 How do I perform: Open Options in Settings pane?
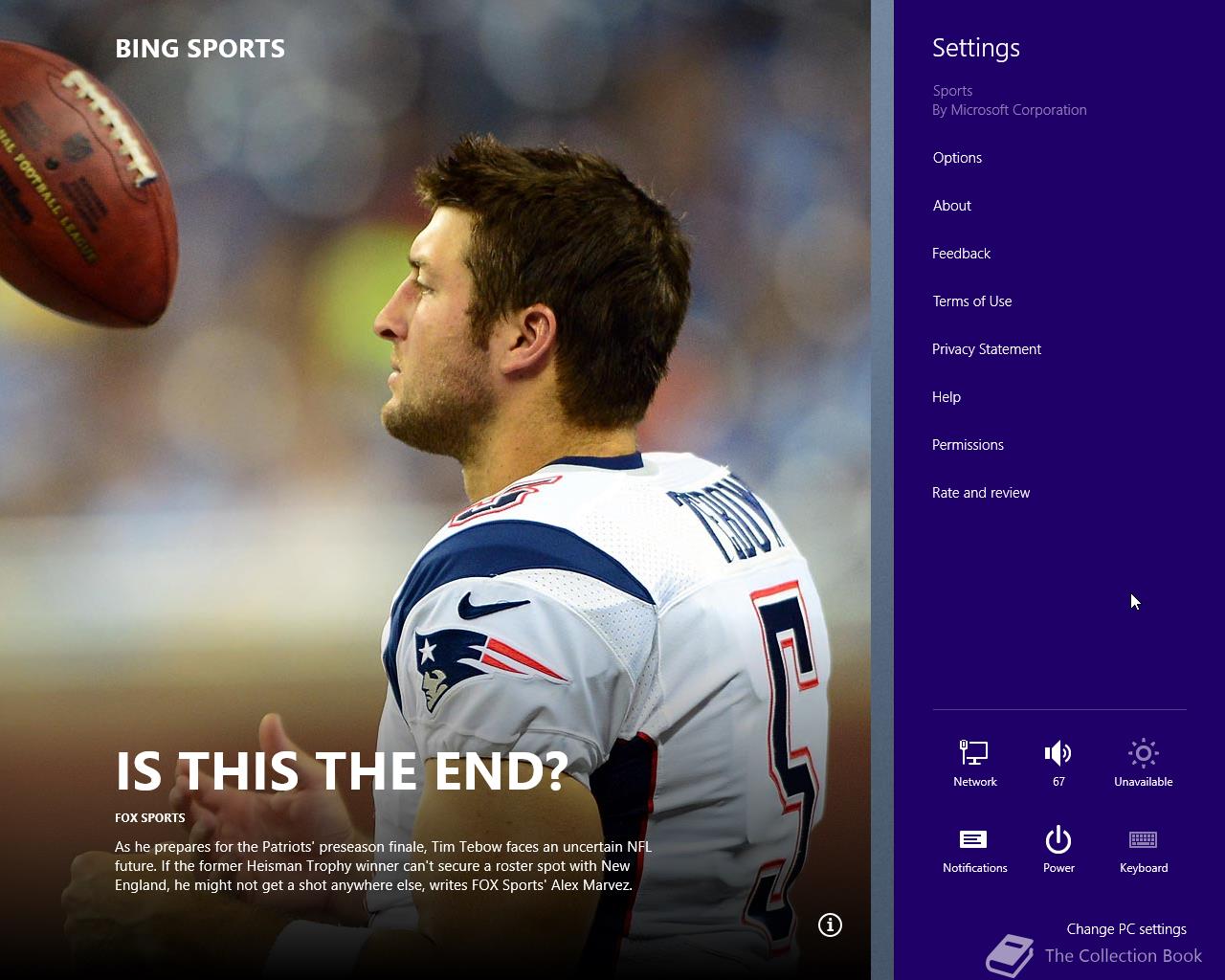[x=957, y=158]
